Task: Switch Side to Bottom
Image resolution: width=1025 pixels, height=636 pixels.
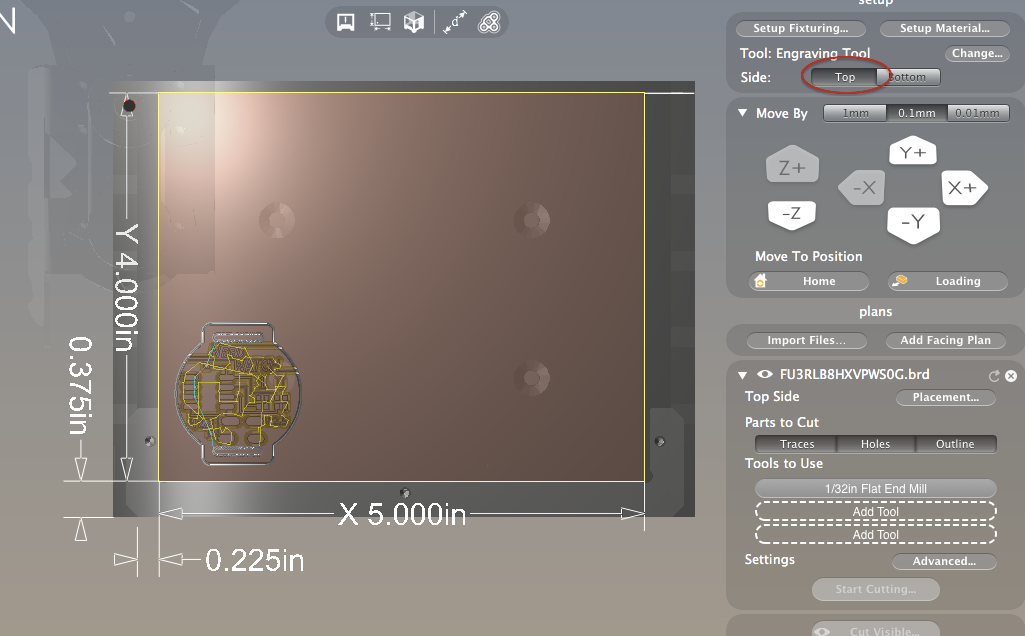Action: (x=909, y=76)
